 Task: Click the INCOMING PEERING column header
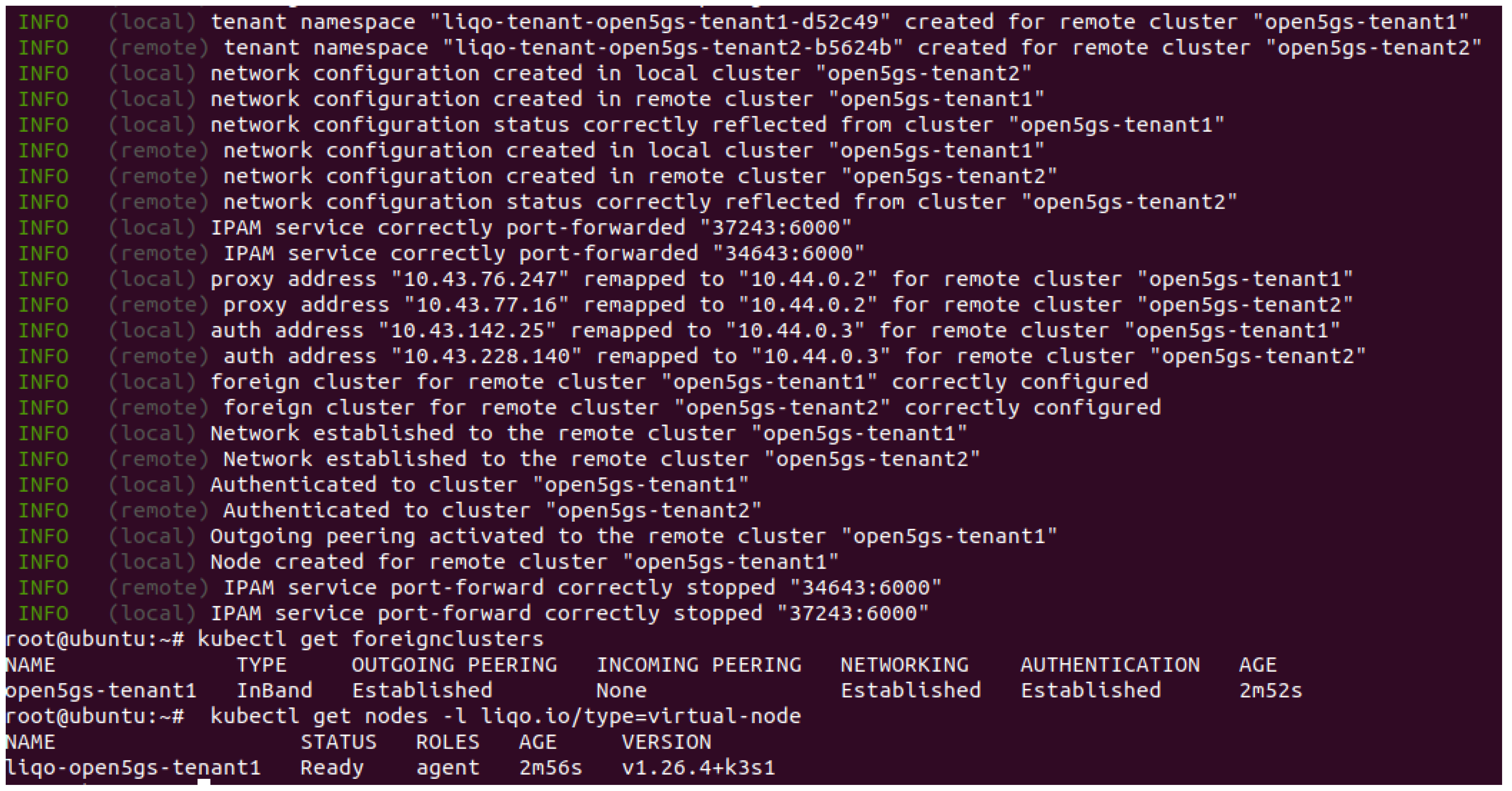pyautogui.click(x=698, y=665)
